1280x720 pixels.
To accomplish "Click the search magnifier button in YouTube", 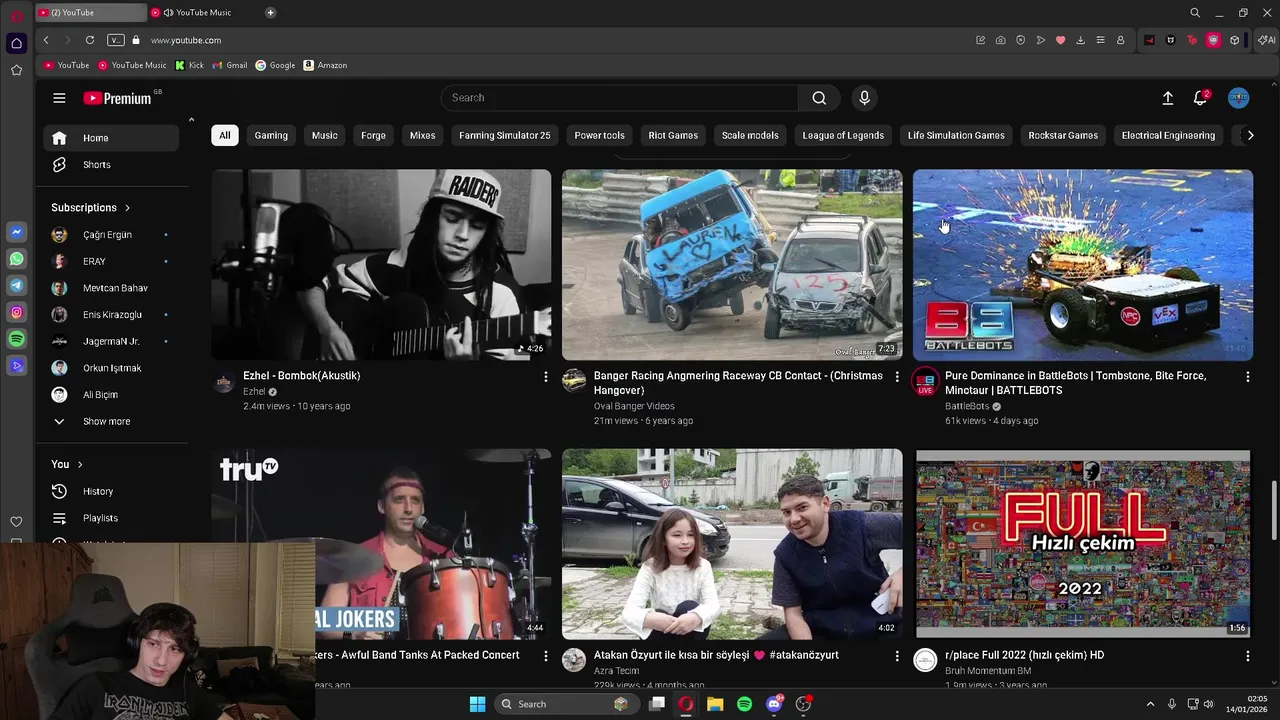I will click(x=819, y=98).
